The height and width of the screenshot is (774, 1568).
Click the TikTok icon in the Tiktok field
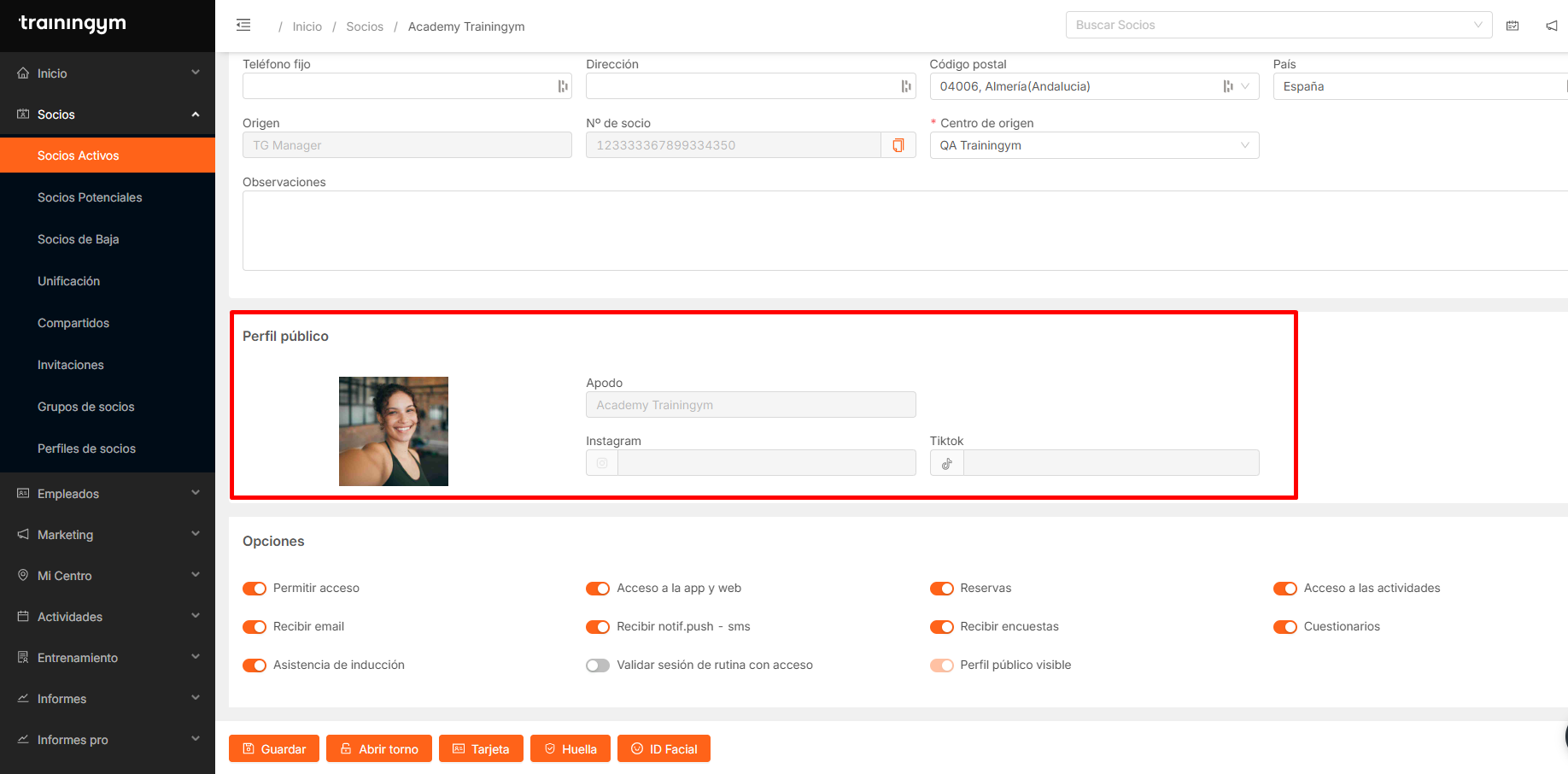(946, 463)
